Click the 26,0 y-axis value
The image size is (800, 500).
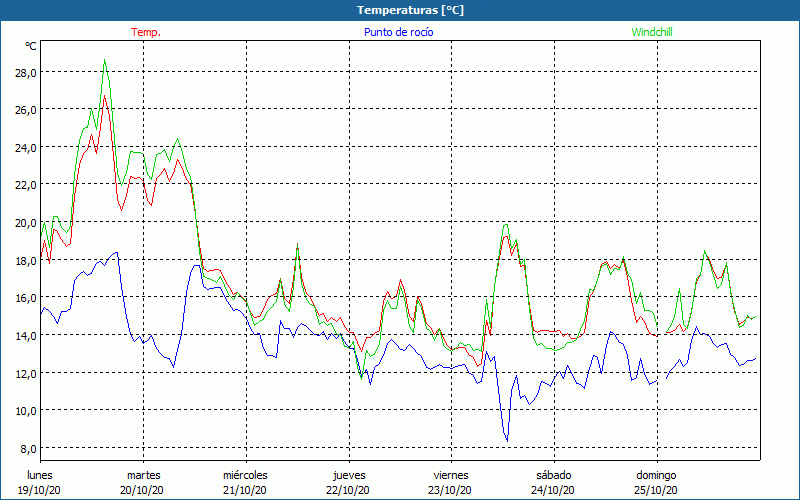click(x=26, y=110)
